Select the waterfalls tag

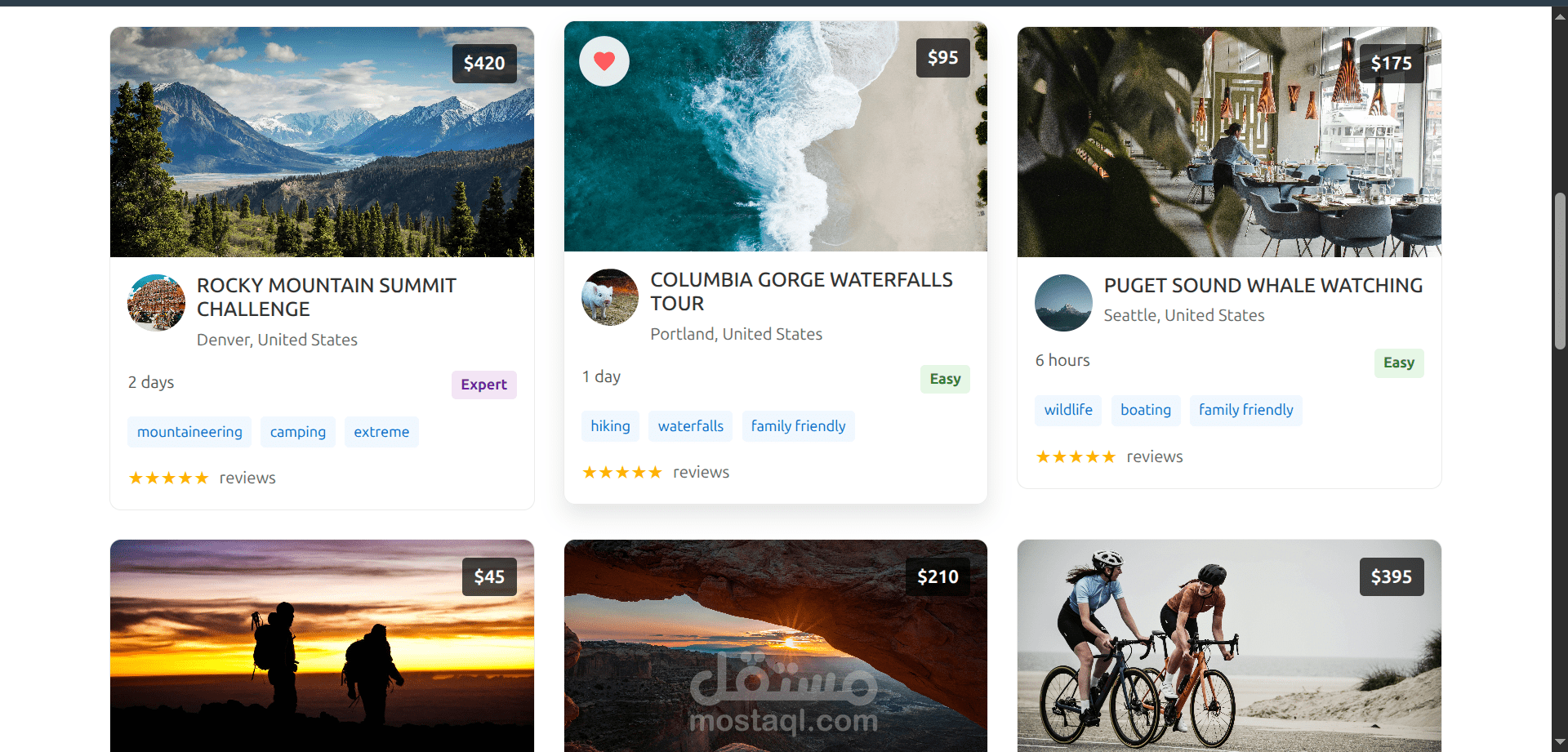tap(691, 426)
